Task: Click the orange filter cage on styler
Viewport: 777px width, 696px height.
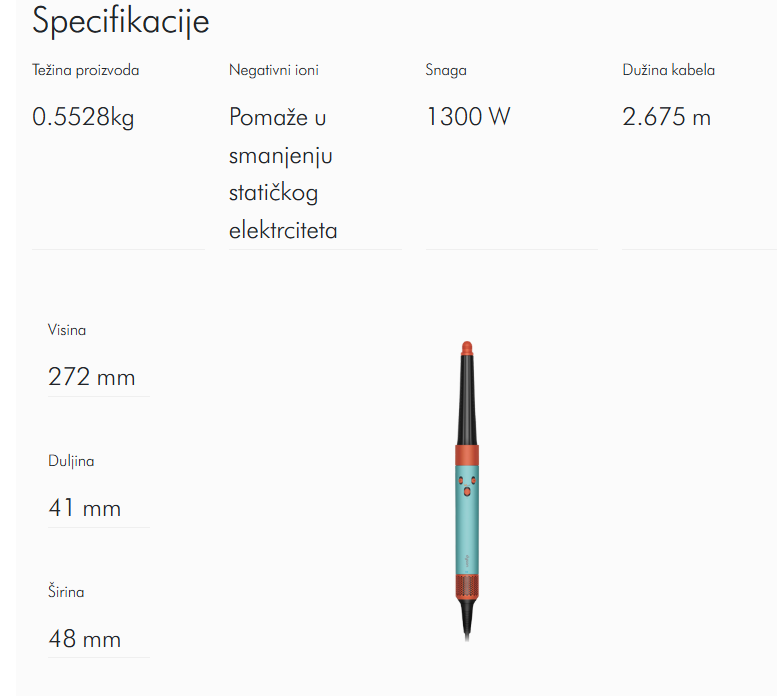Action: coord(467,587)
